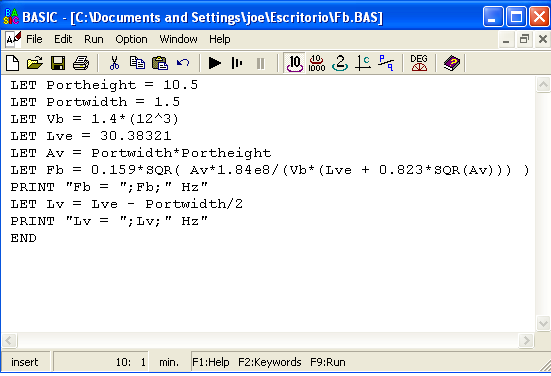Click the line PRINT "Fb = ";Fb;" Hz"
The image size is (551, 376).
coord(109,187)
